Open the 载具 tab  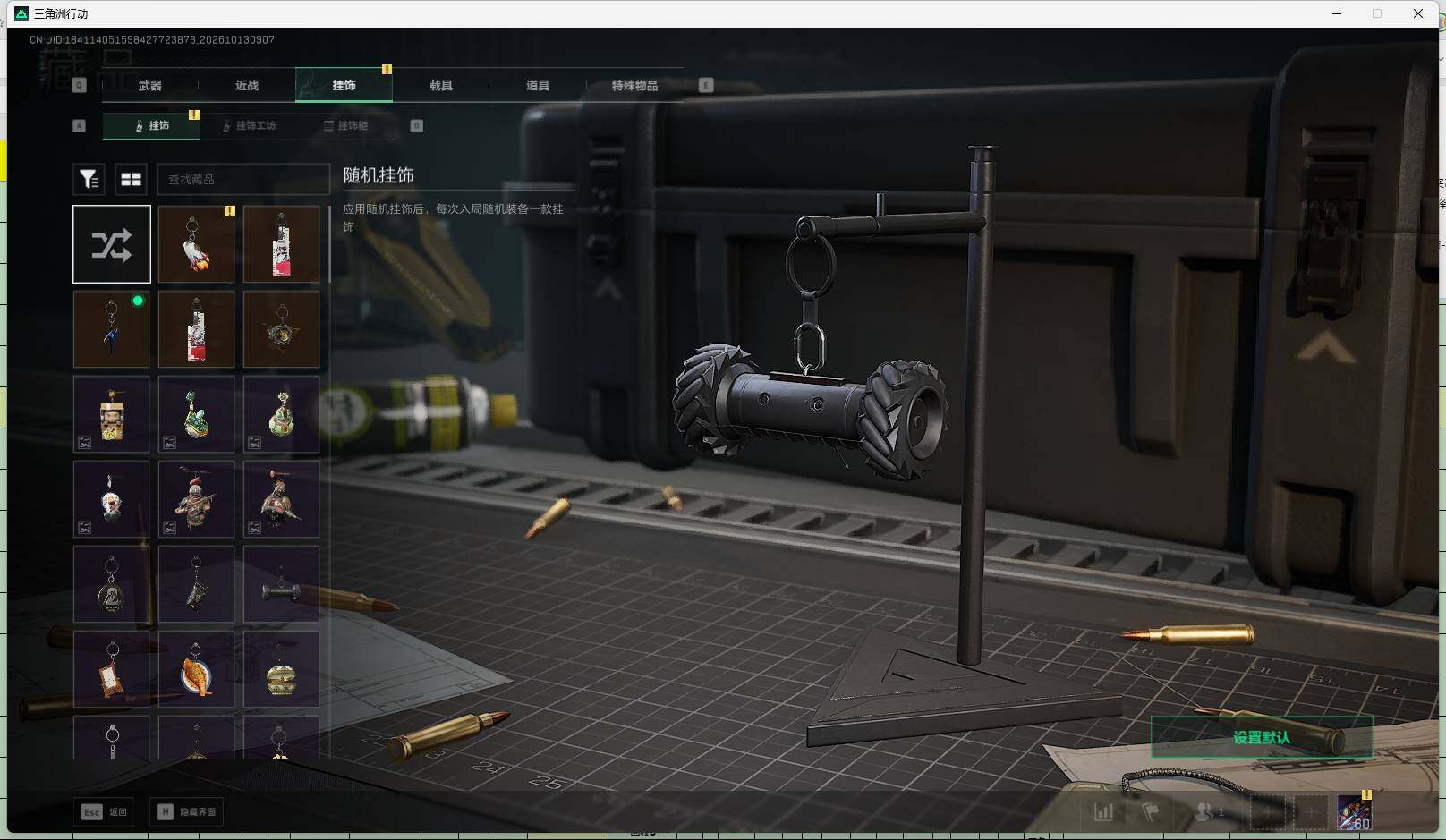[x=440, y=86]
